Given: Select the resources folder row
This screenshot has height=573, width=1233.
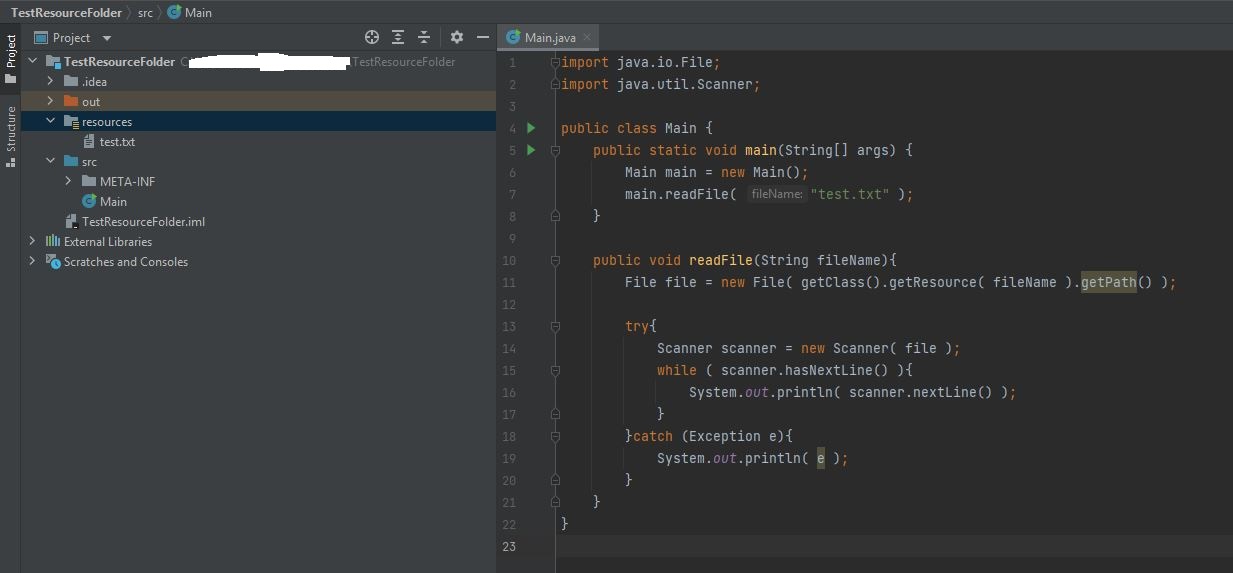Looking at the screenshot, I should click(258, 121).
